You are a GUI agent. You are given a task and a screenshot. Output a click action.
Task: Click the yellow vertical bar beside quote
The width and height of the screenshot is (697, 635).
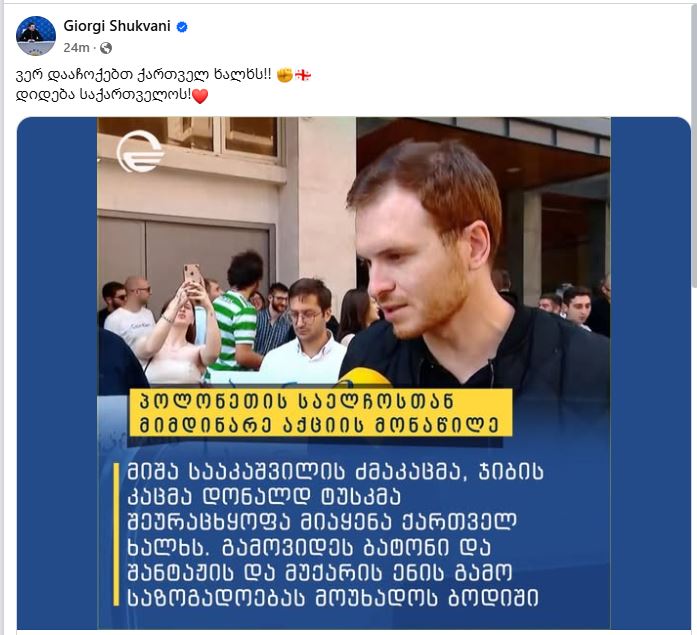point(116,535)
